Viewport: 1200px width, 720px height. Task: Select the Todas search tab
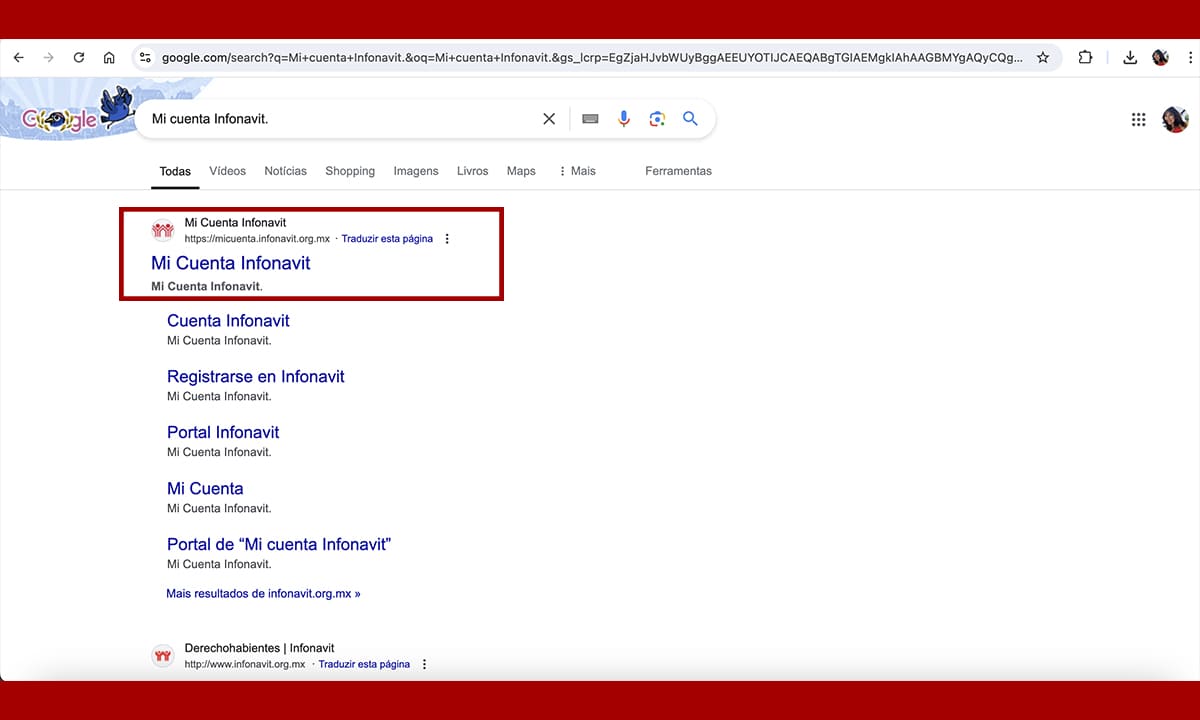175,171
